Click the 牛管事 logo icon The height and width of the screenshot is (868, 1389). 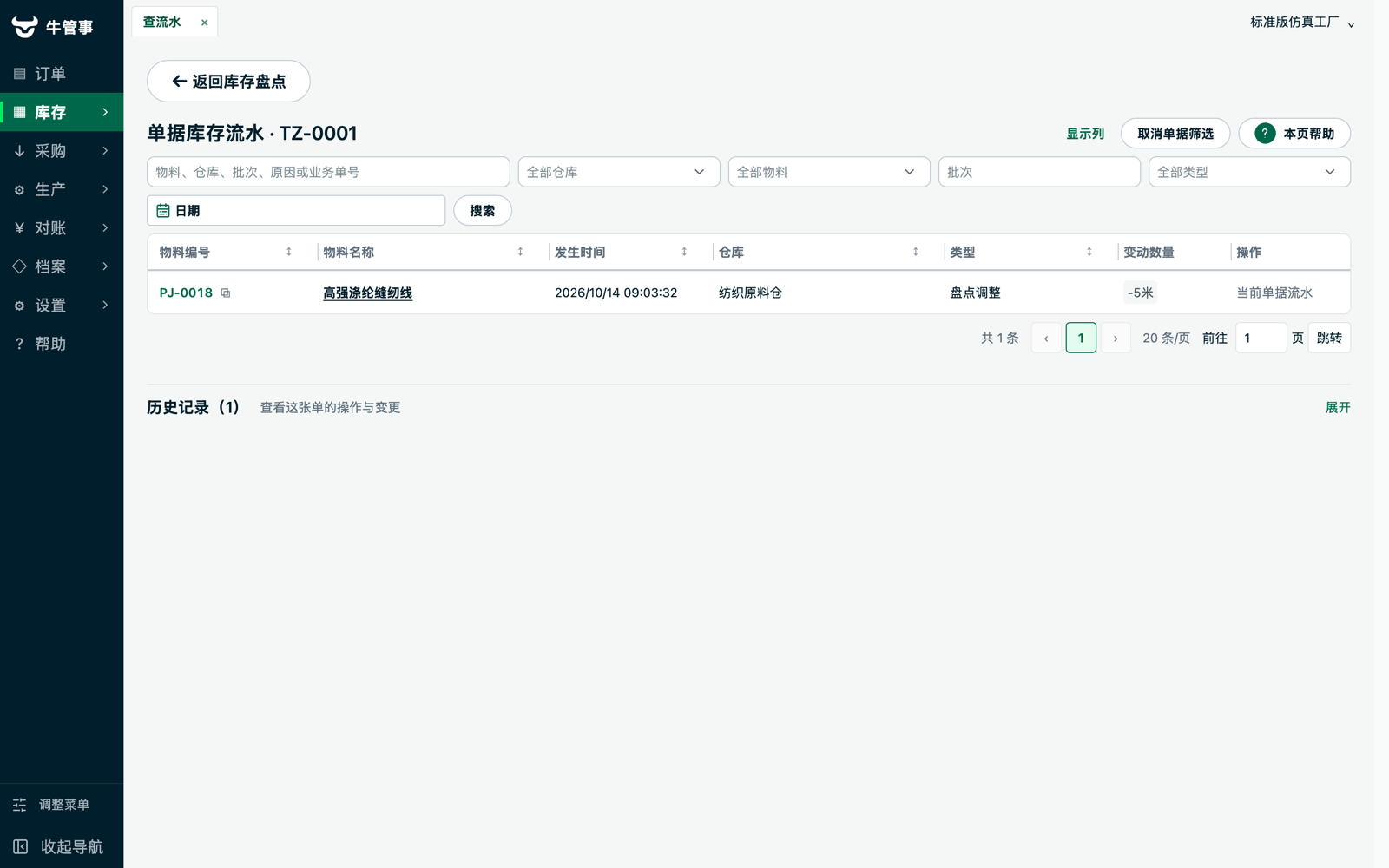(x=24, y=27)
